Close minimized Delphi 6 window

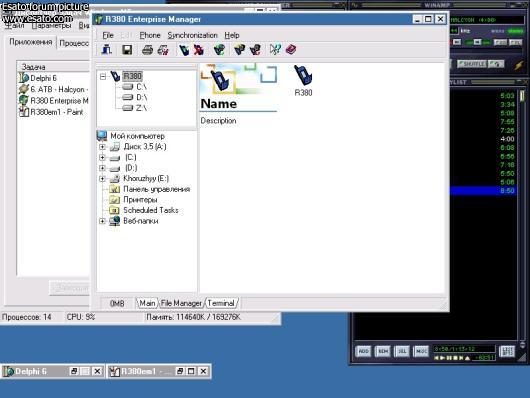coord(97,371)
